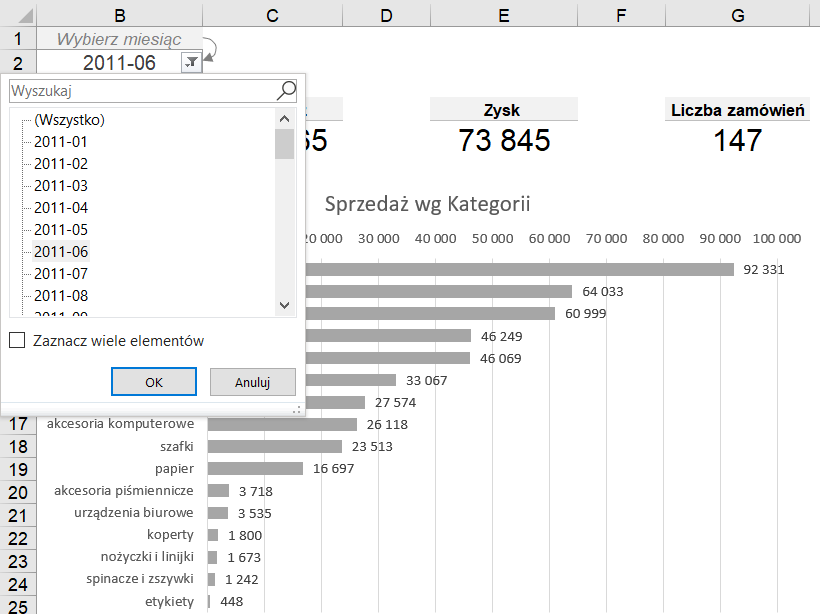Click the 92 331 longest chart bar

(520, 269)
